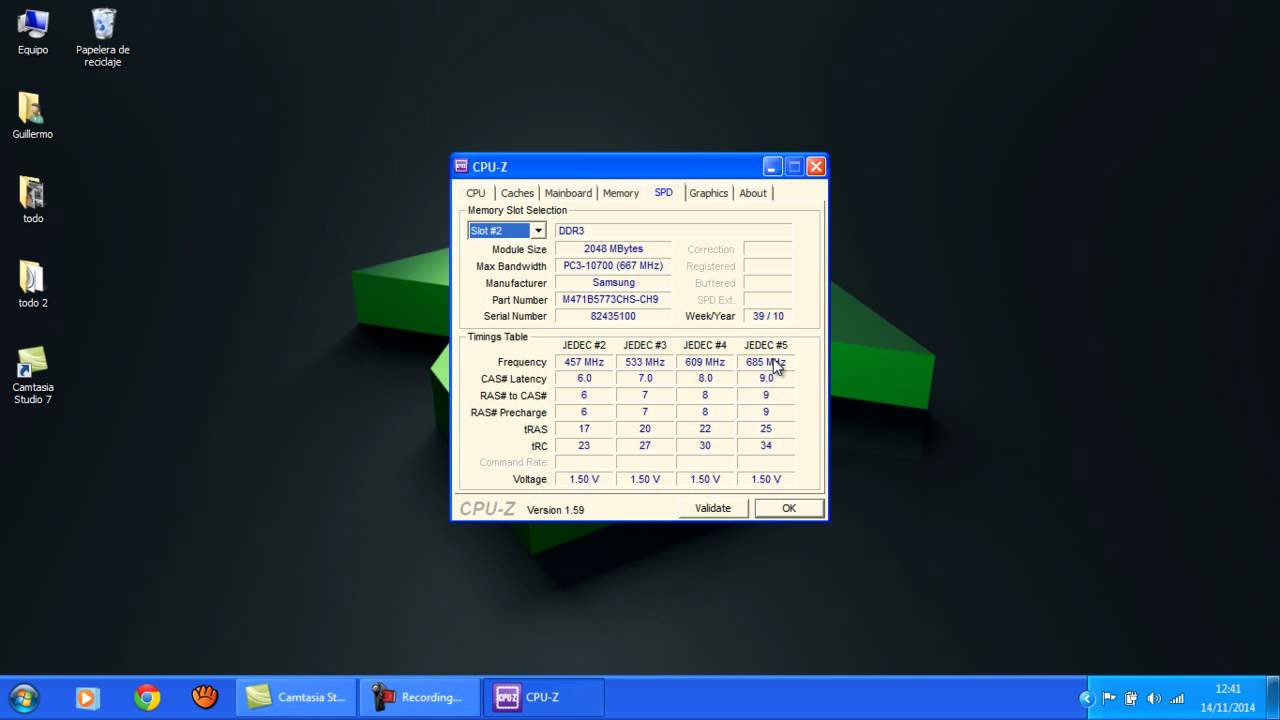Select the 'todo' desktop folder

tap(32, 200)
